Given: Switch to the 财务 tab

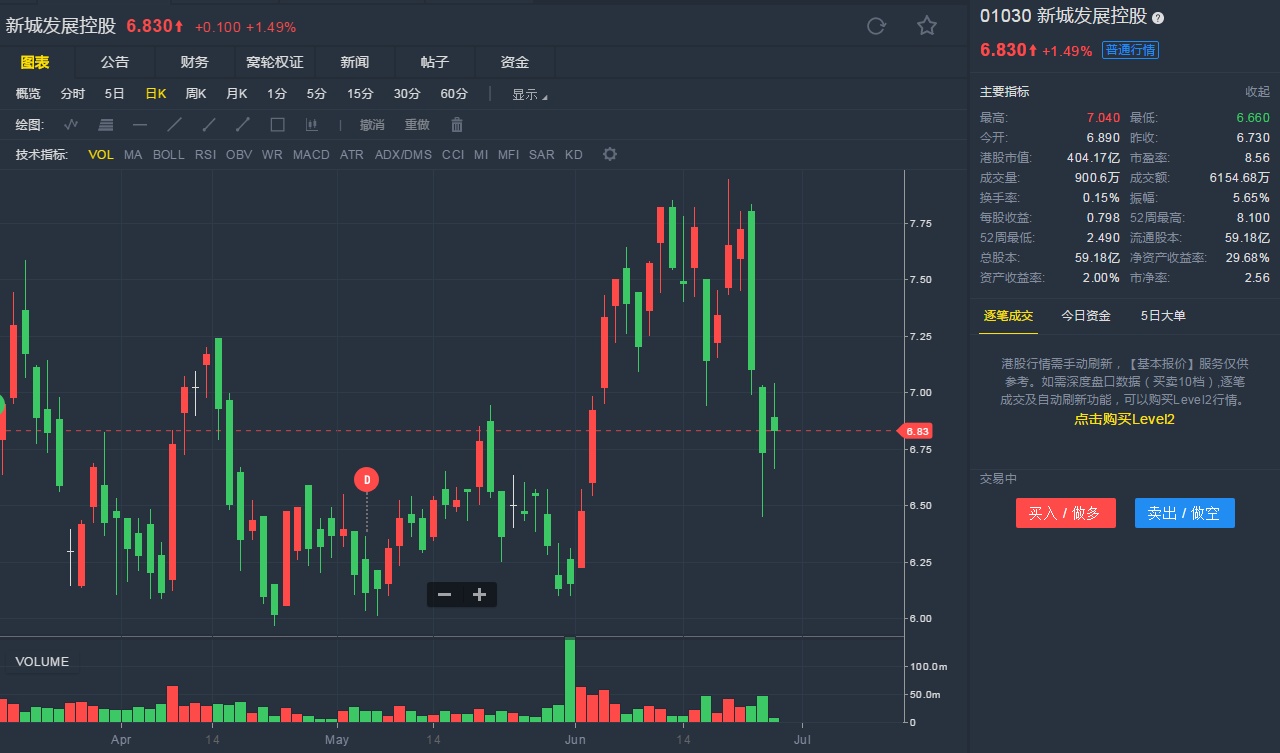Looking at the screenshot, I should [194, 62].
